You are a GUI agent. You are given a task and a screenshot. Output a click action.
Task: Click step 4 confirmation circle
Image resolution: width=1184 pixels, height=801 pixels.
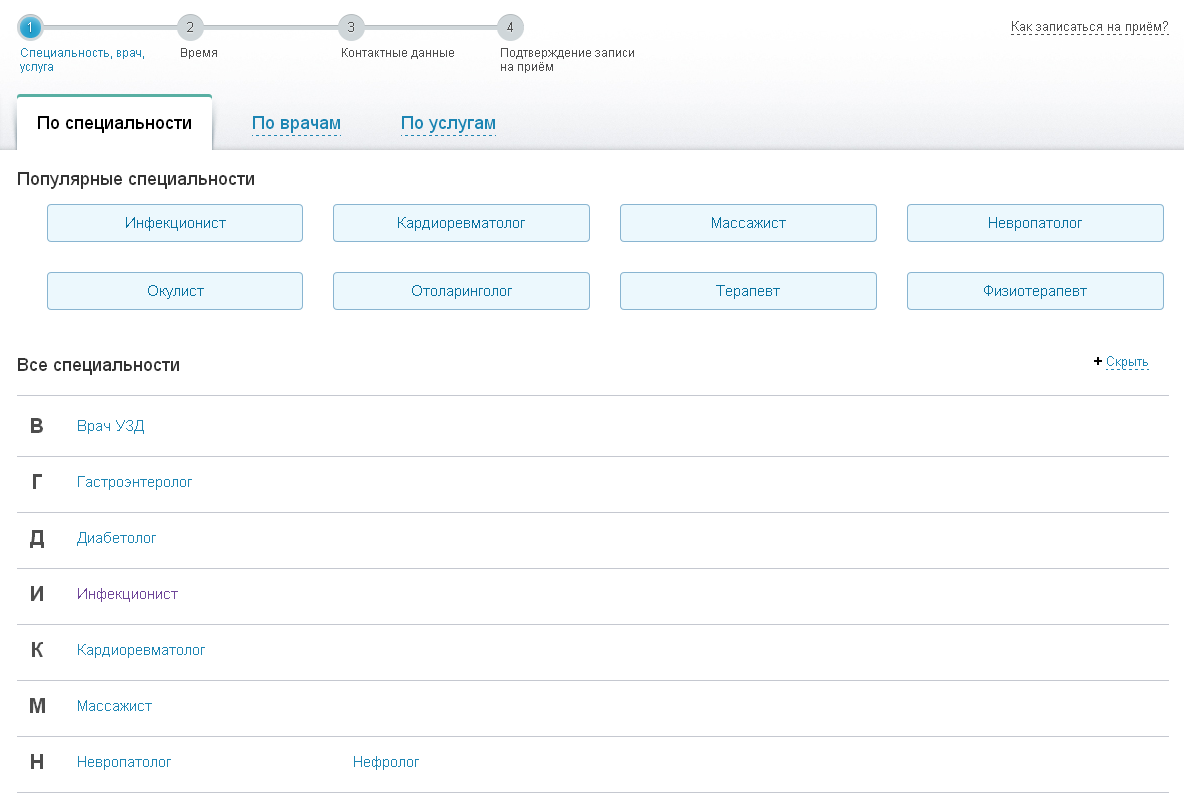[x=510, y=27]
